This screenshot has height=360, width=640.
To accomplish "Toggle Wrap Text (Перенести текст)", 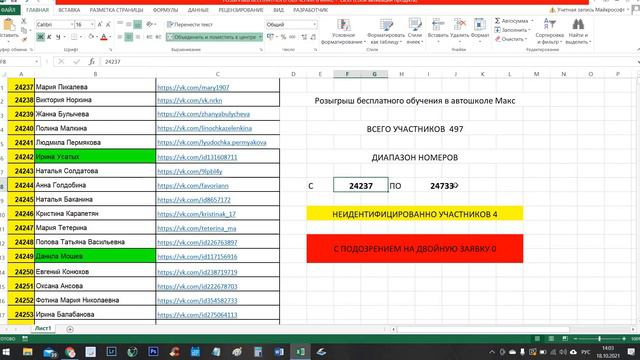I will pyautogui.click(x=190, y=24).
